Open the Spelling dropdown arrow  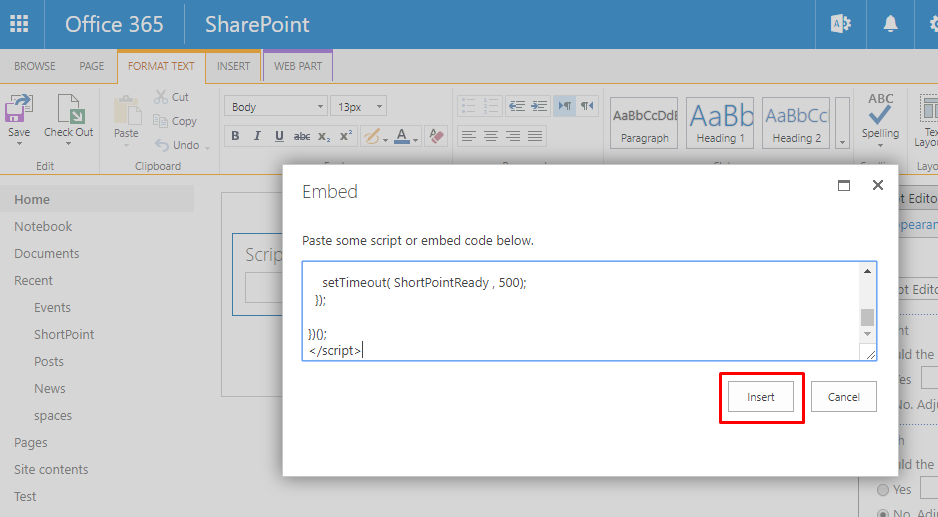(880, 144)
